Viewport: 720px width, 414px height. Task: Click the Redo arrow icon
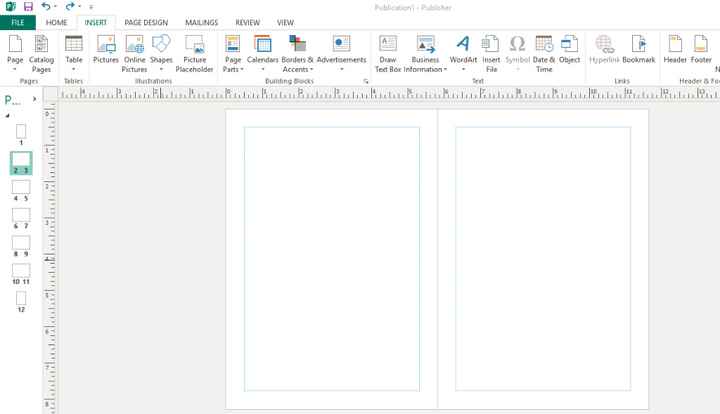(70, 6)
